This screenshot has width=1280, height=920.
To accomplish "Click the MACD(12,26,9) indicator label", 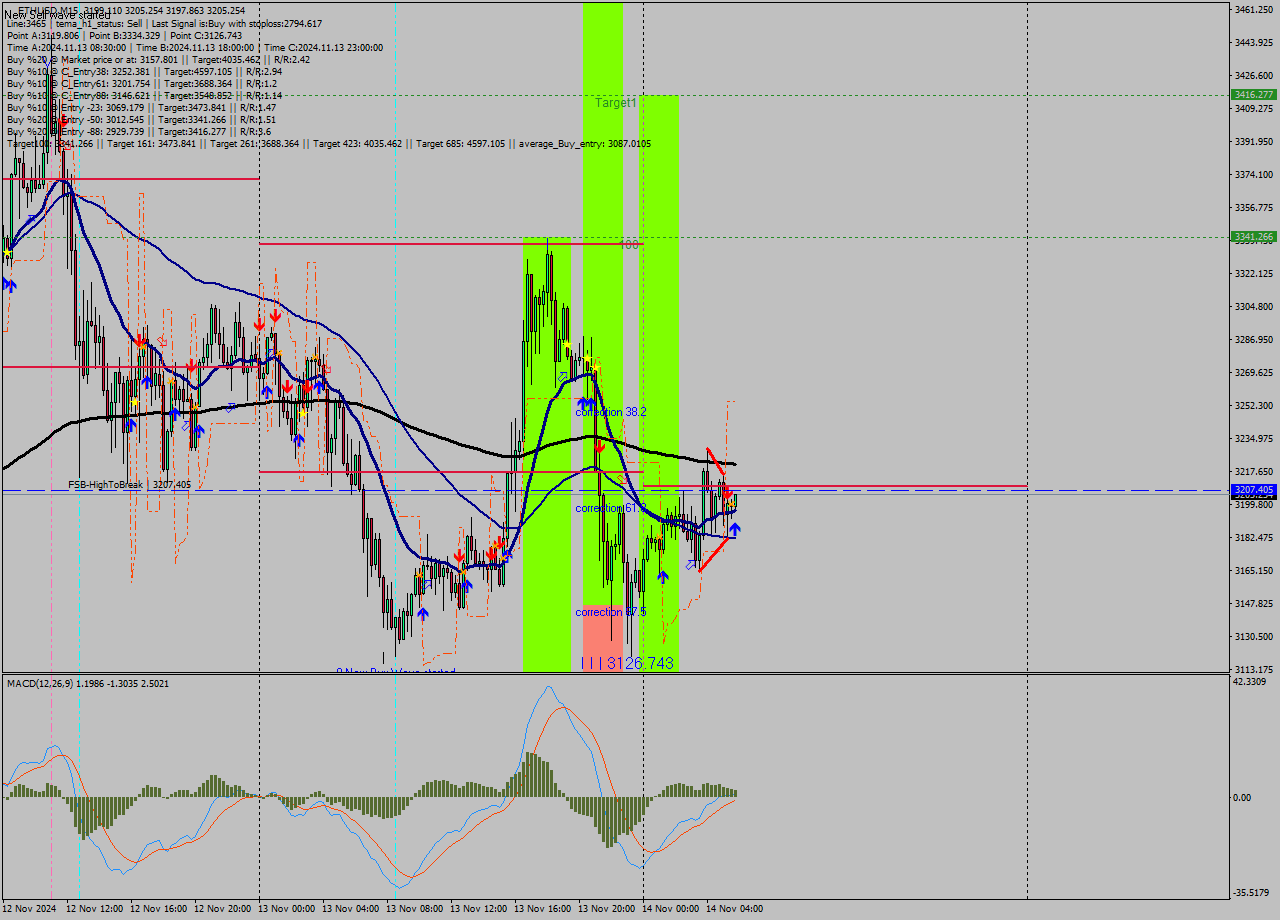I will point(88,683).
